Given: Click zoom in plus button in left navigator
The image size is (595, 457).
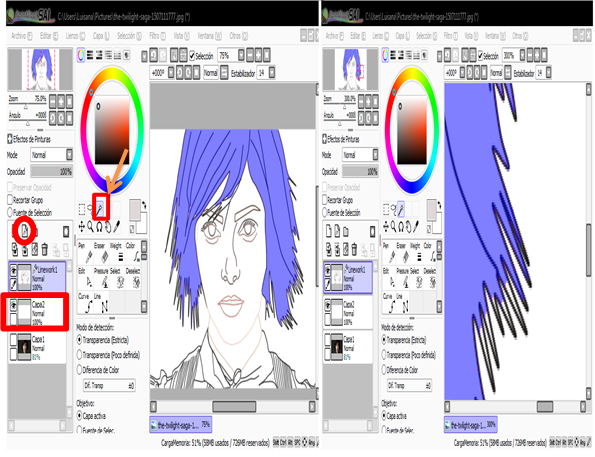Looking at the screenshot, I should click(x=61, y=101).
